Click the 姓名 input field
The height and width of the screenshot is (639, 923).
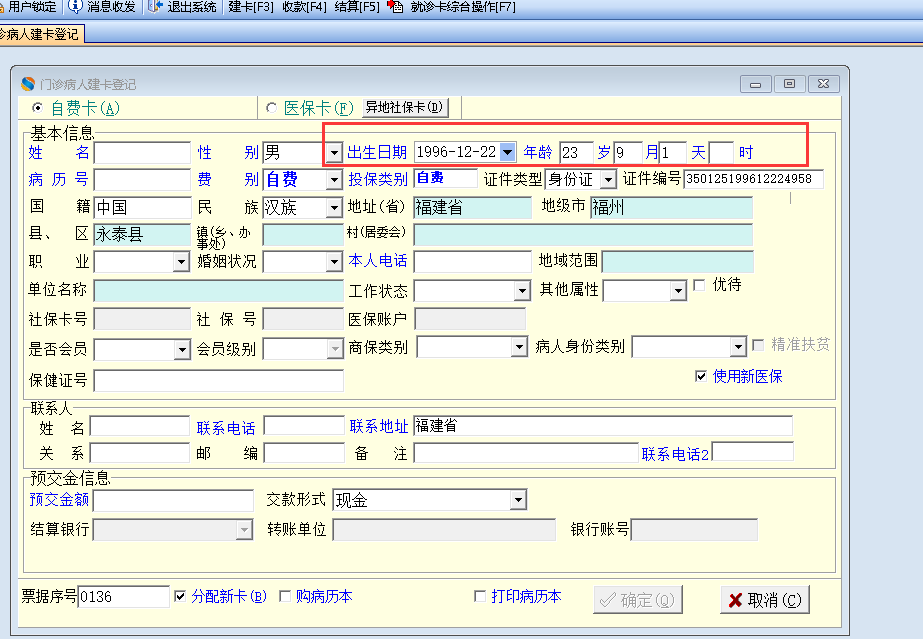click(142, 153)
